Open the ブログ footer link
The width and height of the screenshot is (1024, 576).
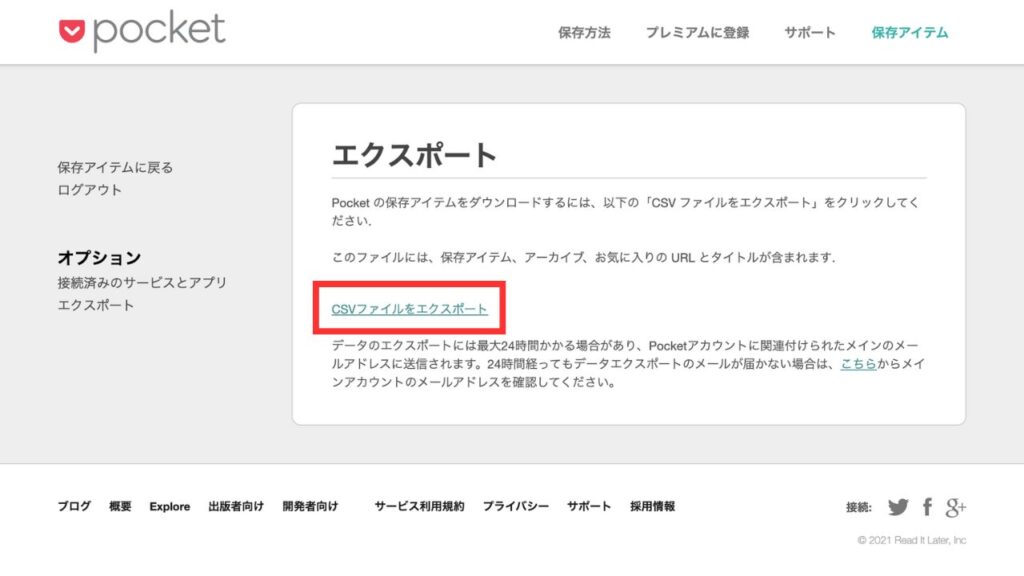(x=74, y=506)
